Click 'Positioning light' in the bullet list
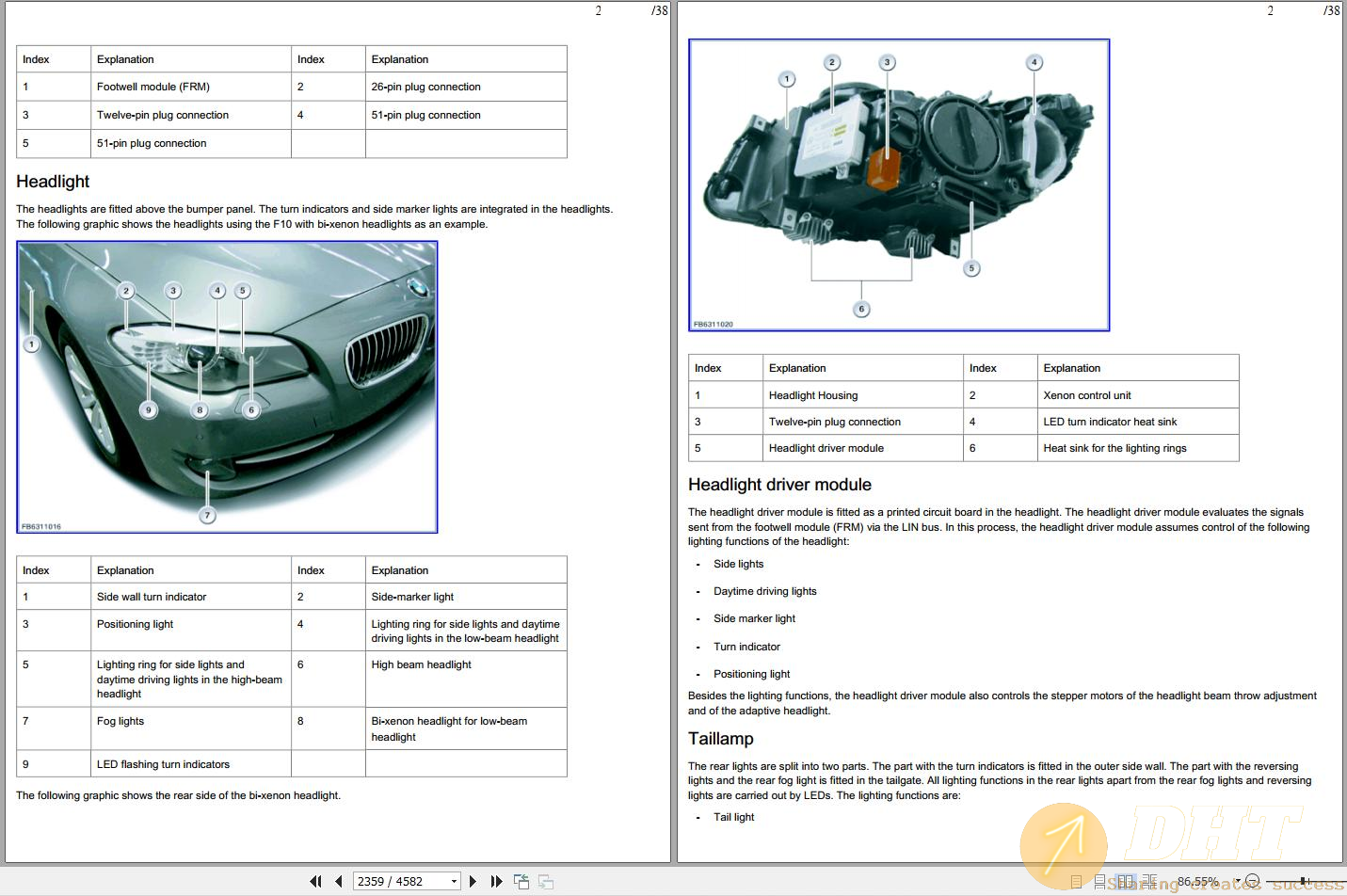 pyautogui.click(x=751, y=674)
